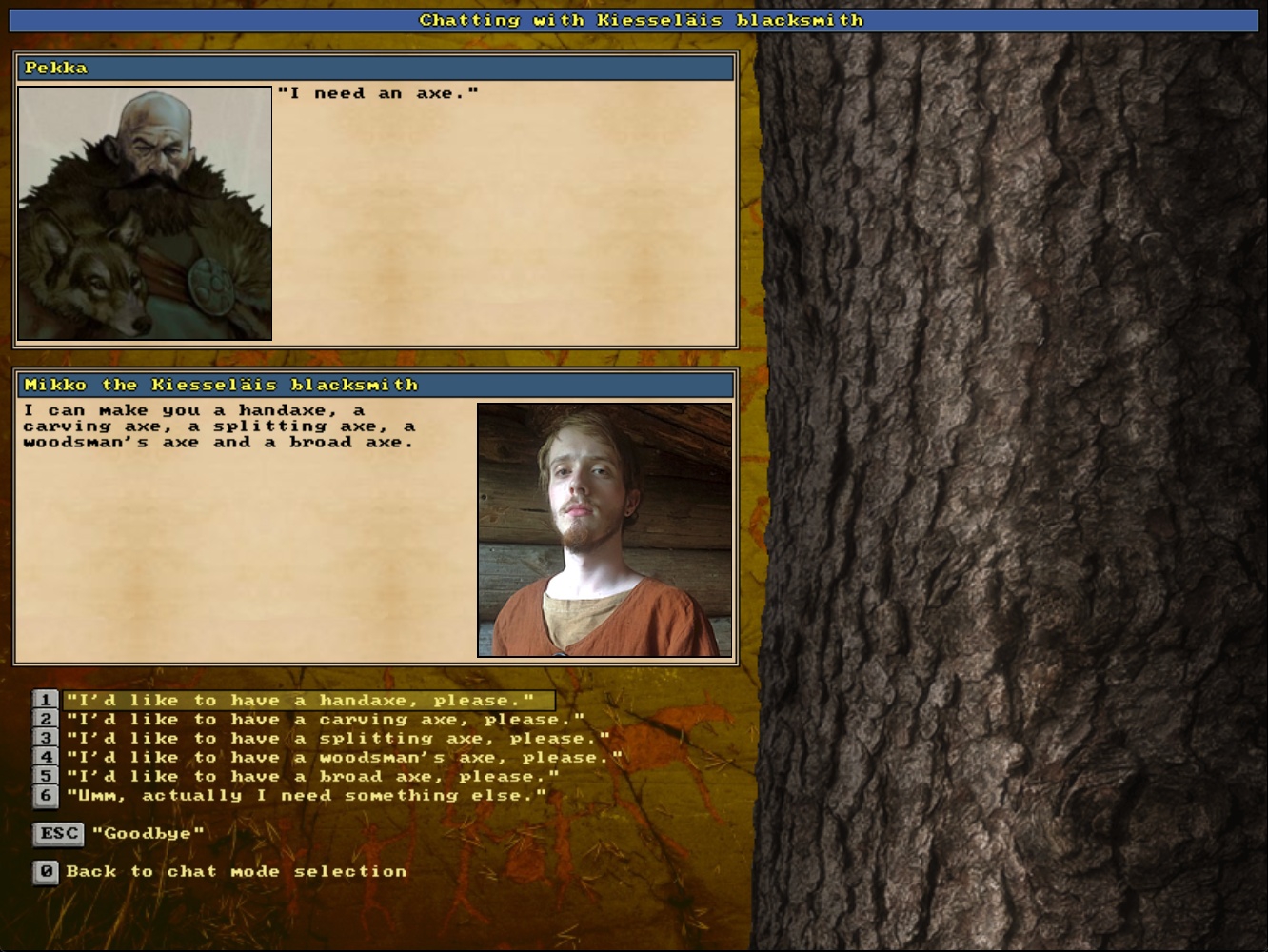
Task: Say "Umm, actually I need something else"
Action: pos(307,796)
